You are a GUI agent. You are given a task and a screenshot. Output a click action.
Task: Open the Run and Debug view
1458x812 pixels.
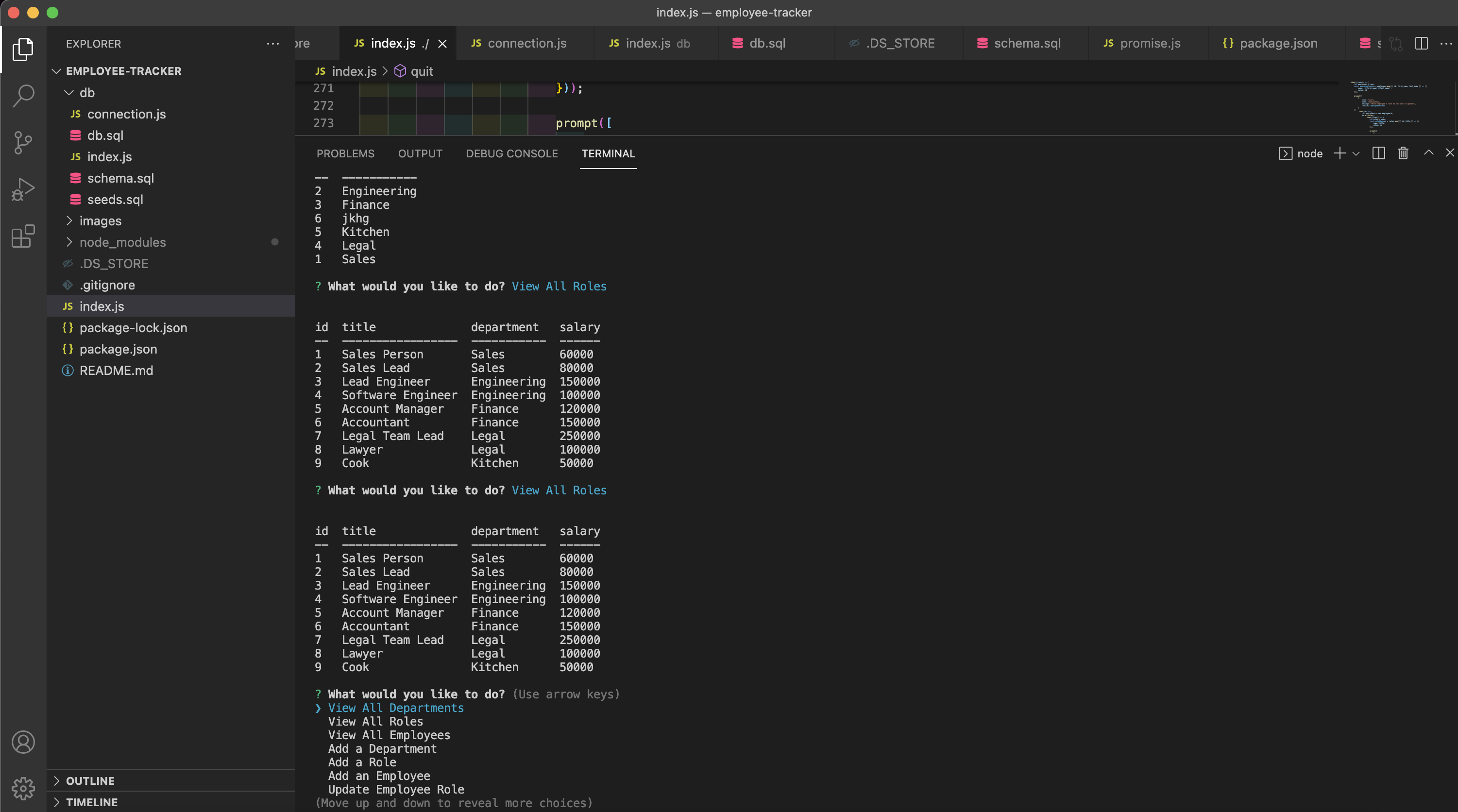pyautogui.click(x=23, y=189)
